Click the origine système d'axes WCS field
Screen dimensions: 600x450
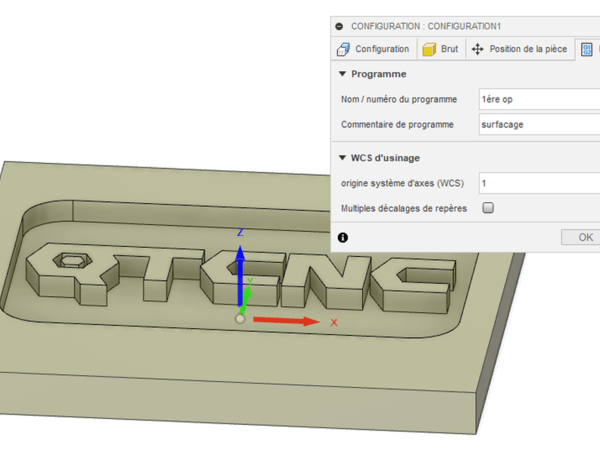coord(537,183)
